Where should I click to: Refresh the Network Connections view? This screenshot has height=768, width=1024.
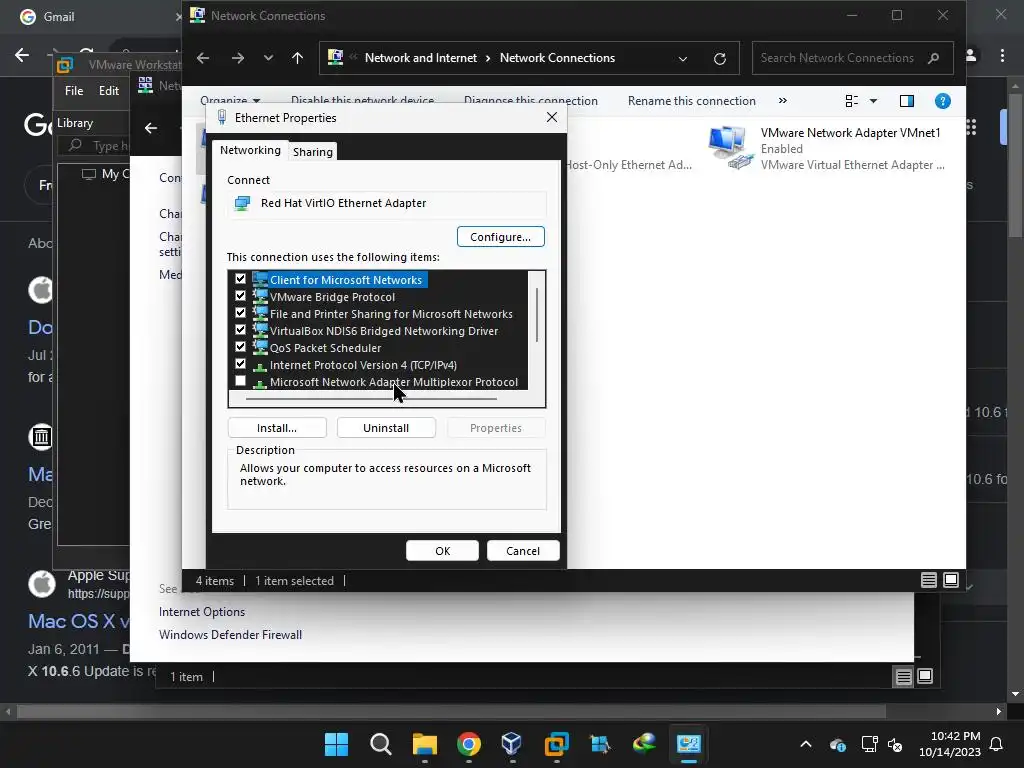point(720,58)
